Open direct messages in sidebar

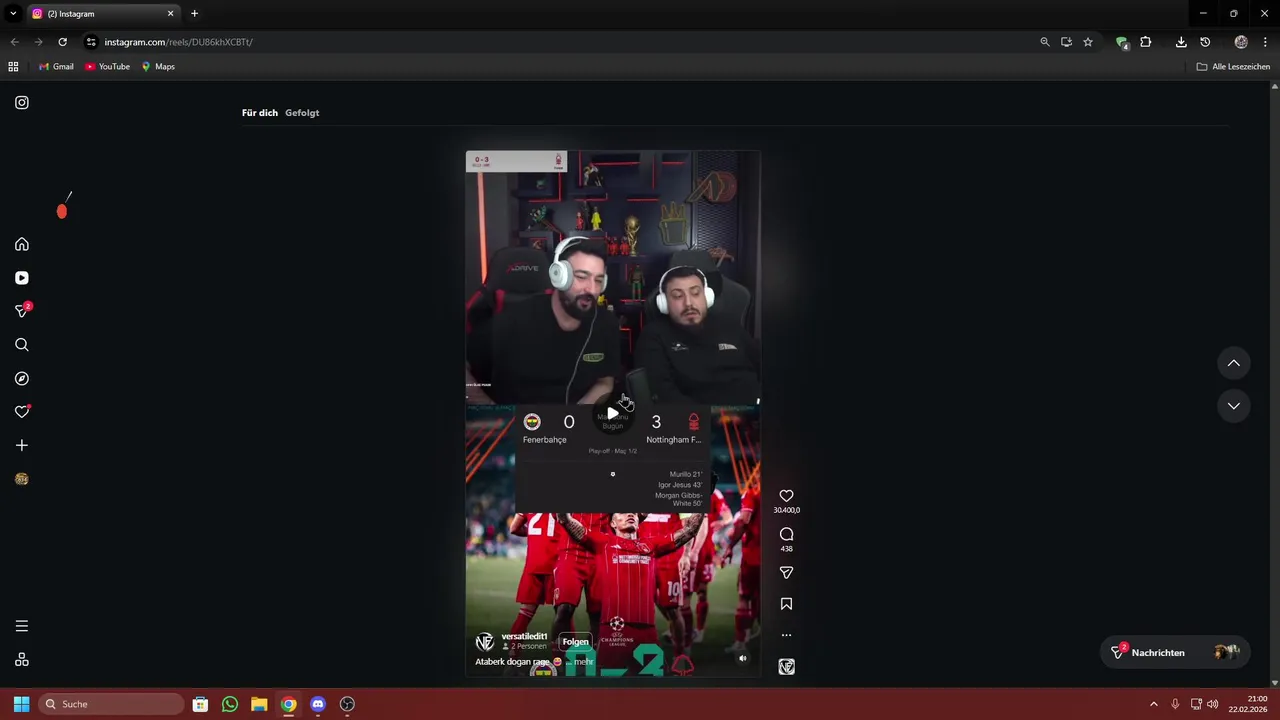(22, 311)
